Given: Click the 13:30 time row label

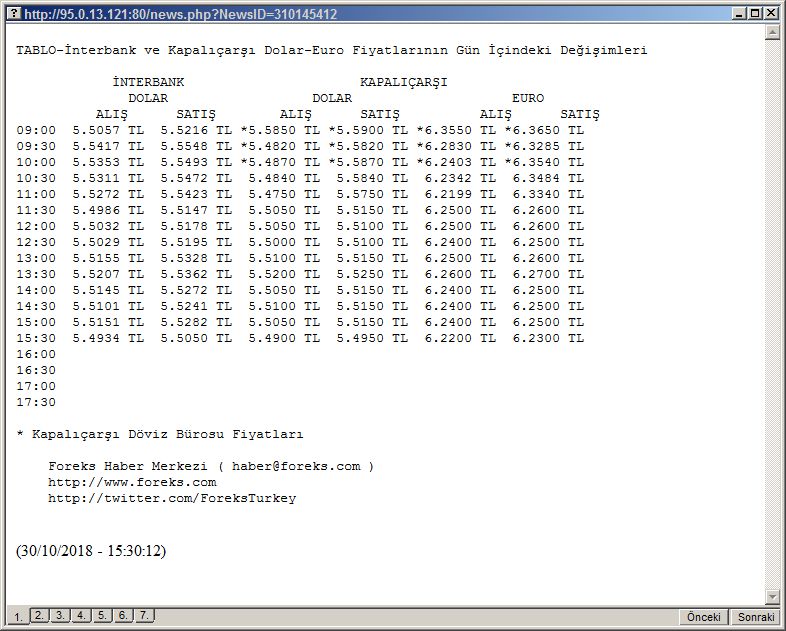Looking at the screenshot, I should coord(36,275).
